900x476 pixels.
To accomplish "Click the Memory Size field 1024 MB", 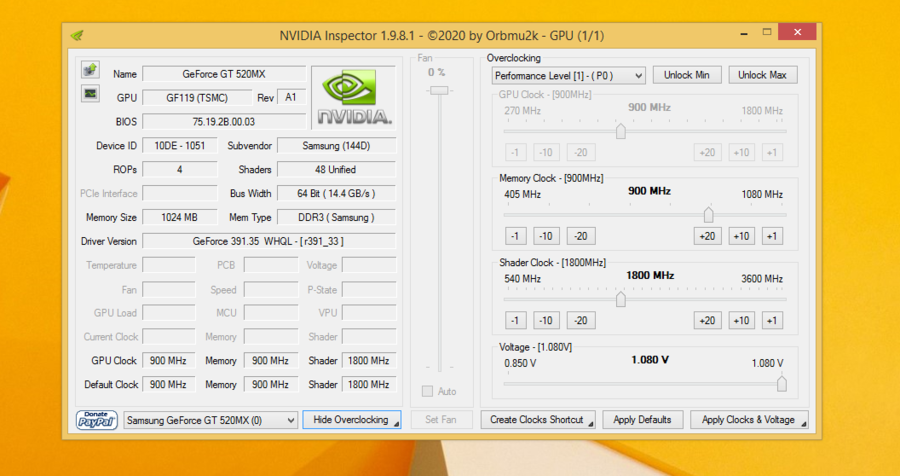I will 180,218.
